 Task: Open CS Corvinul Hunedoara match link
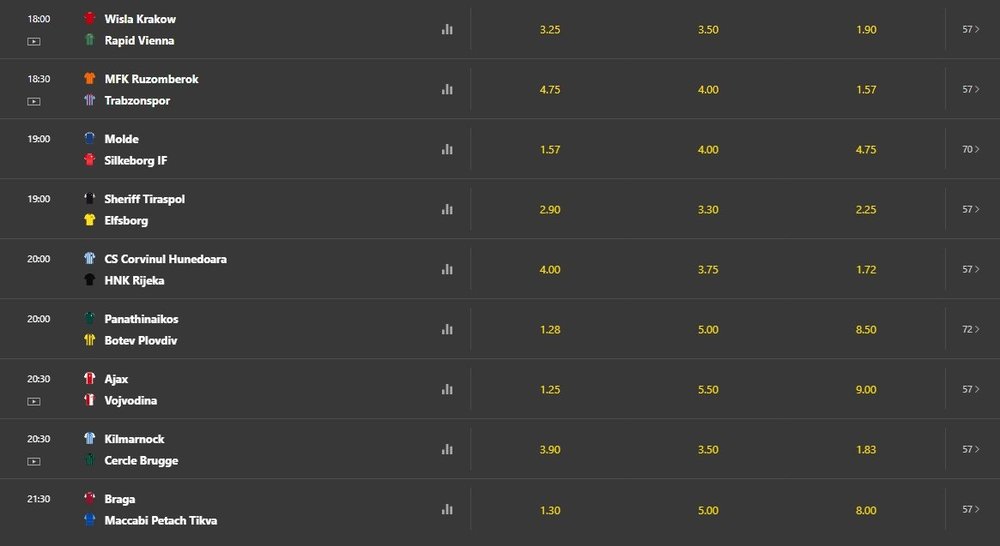click(165, 259)
